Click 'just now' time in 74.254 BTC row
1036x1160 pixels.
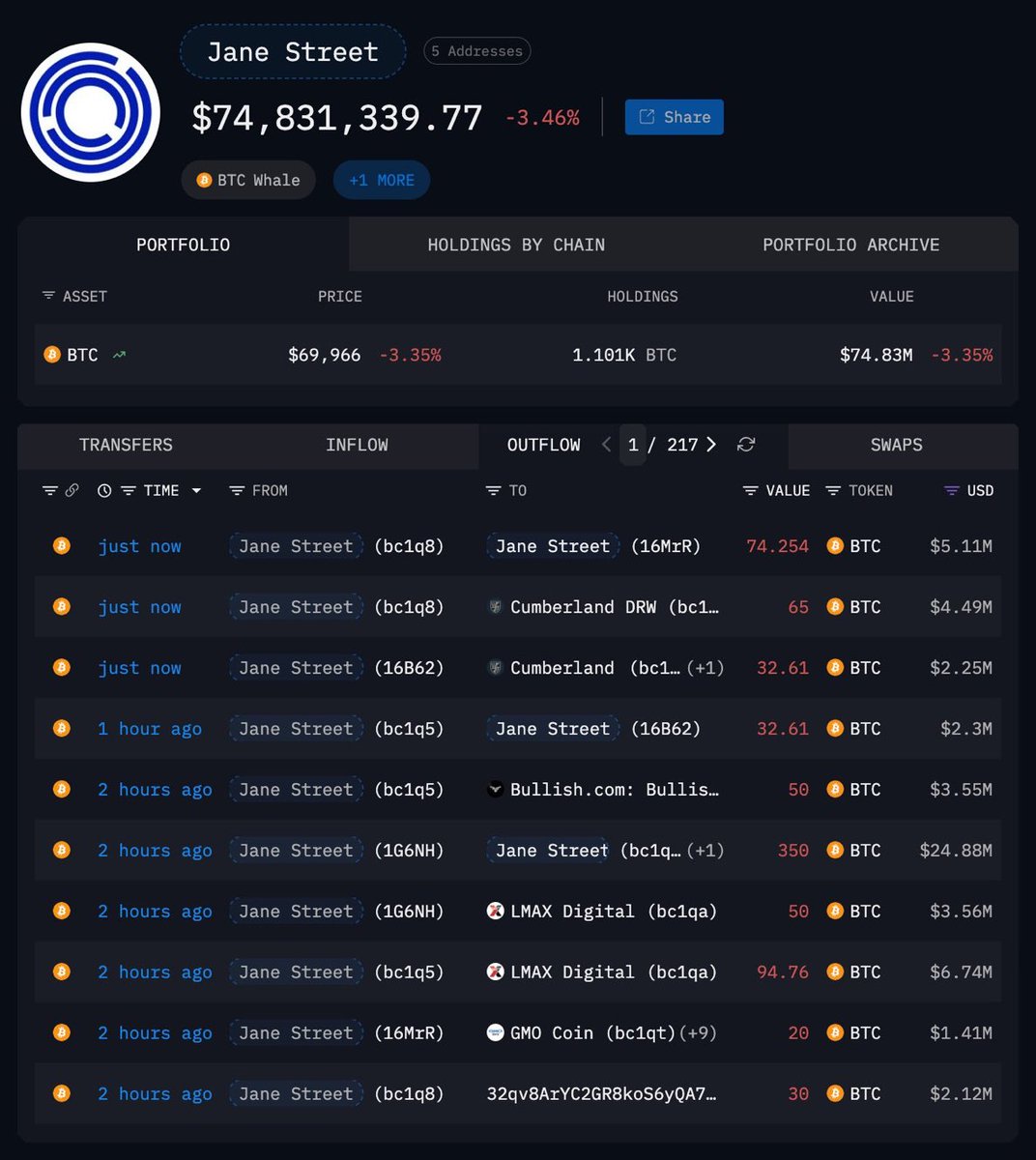[139, 546]
